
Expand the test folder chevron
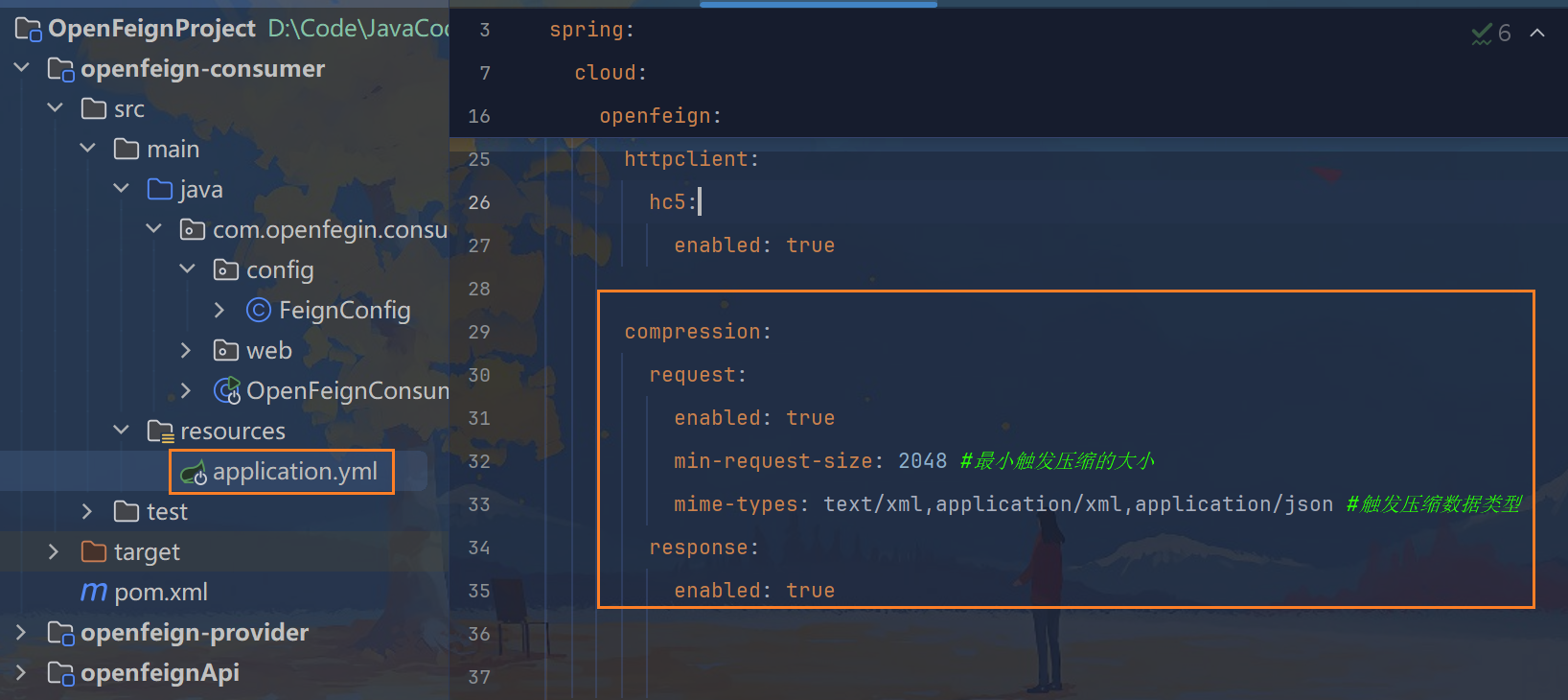[88, 511]
